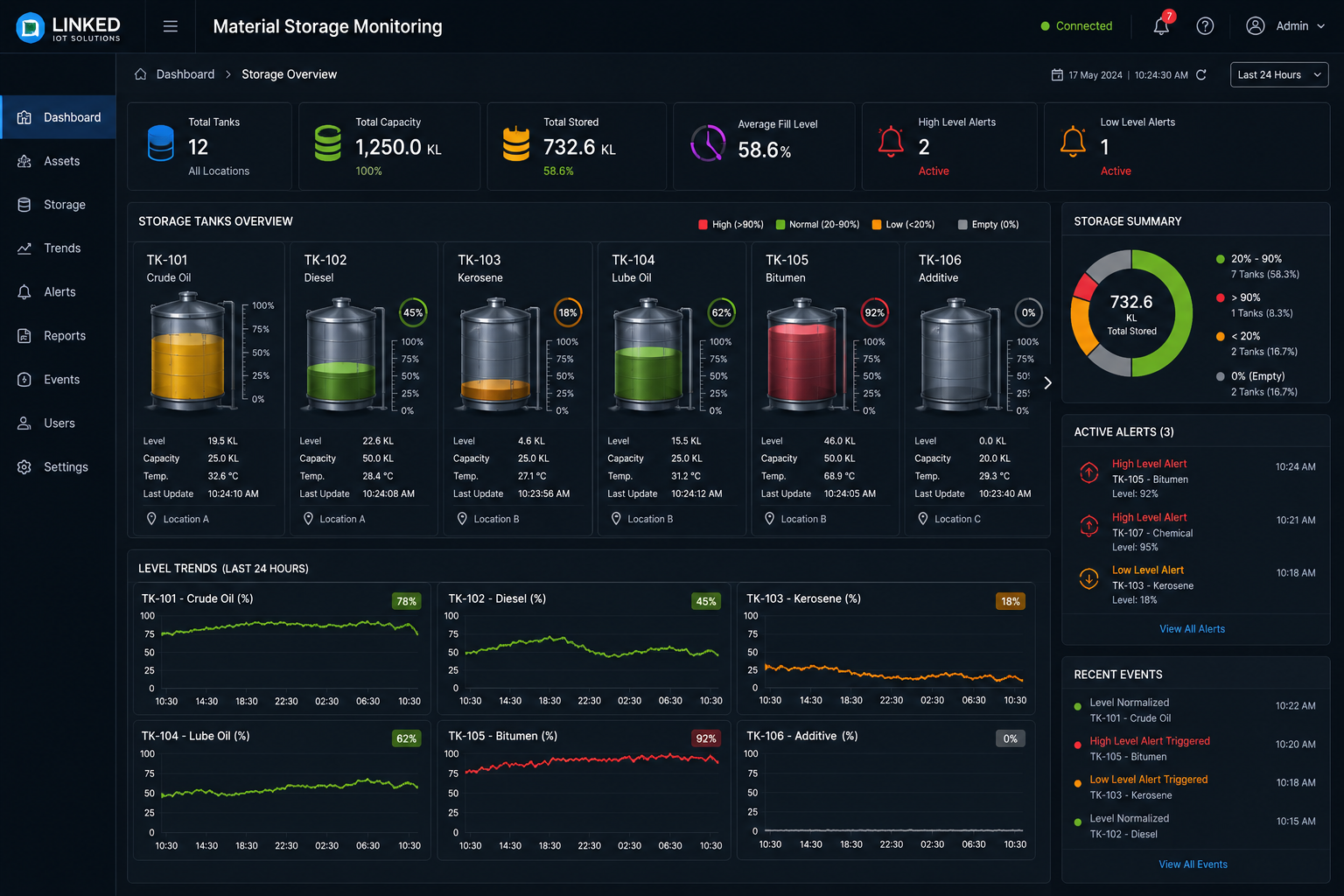
Task: Go to Trends in the sidebar
Action: pos(59,248)
